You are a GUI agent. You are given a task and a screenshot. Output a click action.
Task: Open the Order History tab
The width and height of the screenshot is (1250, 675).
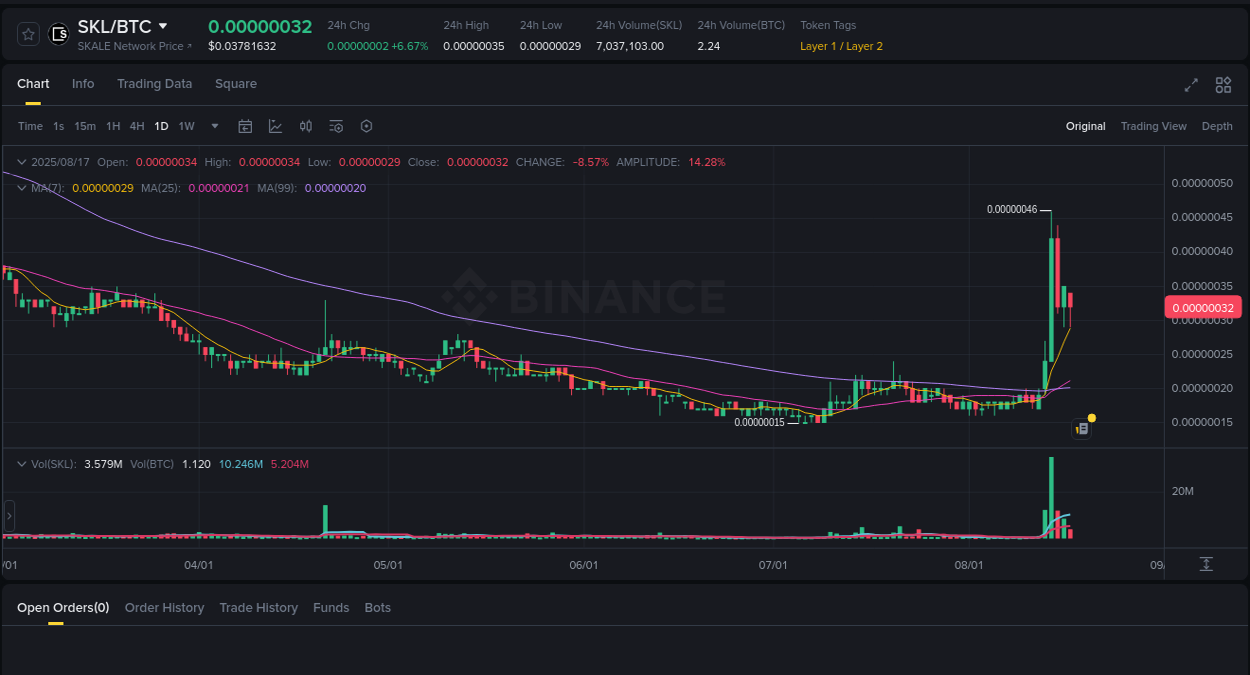coord(164,608)
